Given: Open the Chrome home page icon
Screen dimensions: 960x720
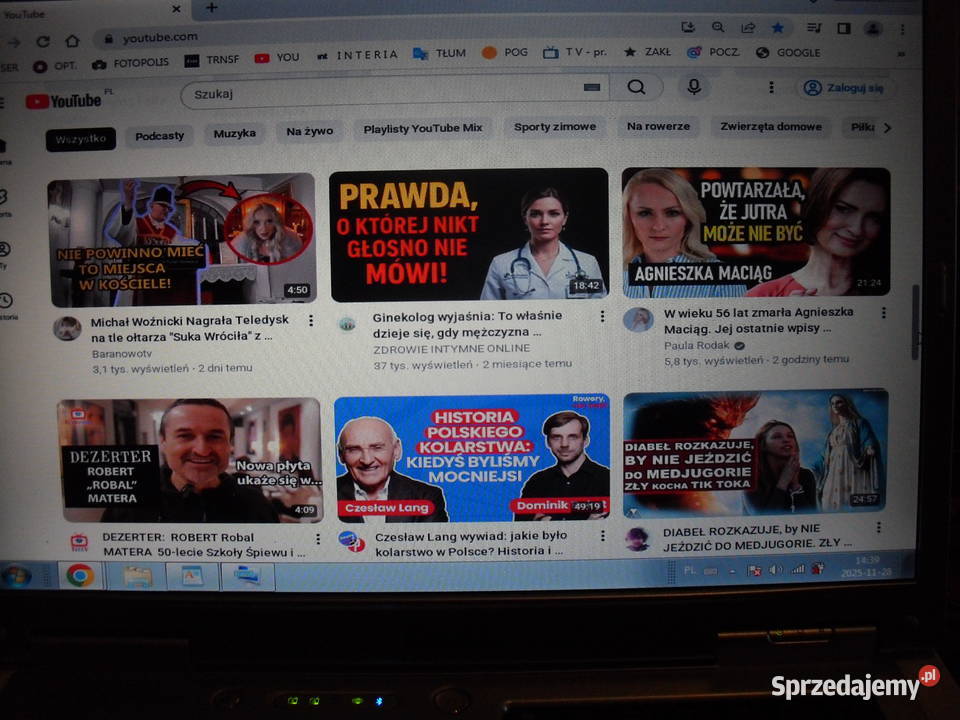Looking at the screenshot, I should pos(72,41).
